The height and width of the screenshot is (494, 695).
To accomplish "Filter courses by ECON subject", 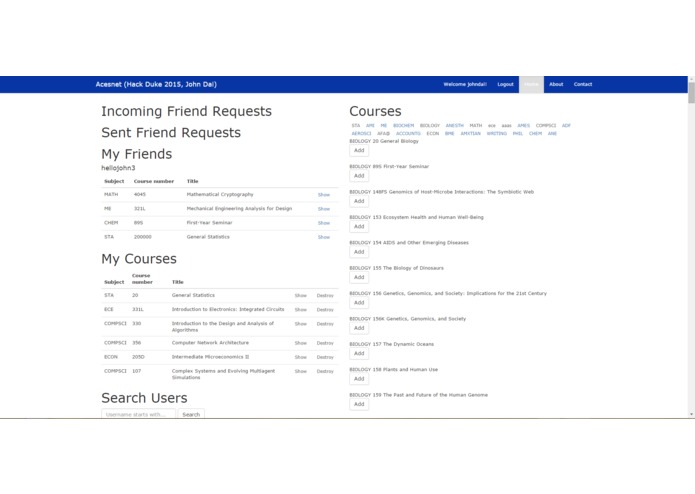I will [x=433, y=133].
